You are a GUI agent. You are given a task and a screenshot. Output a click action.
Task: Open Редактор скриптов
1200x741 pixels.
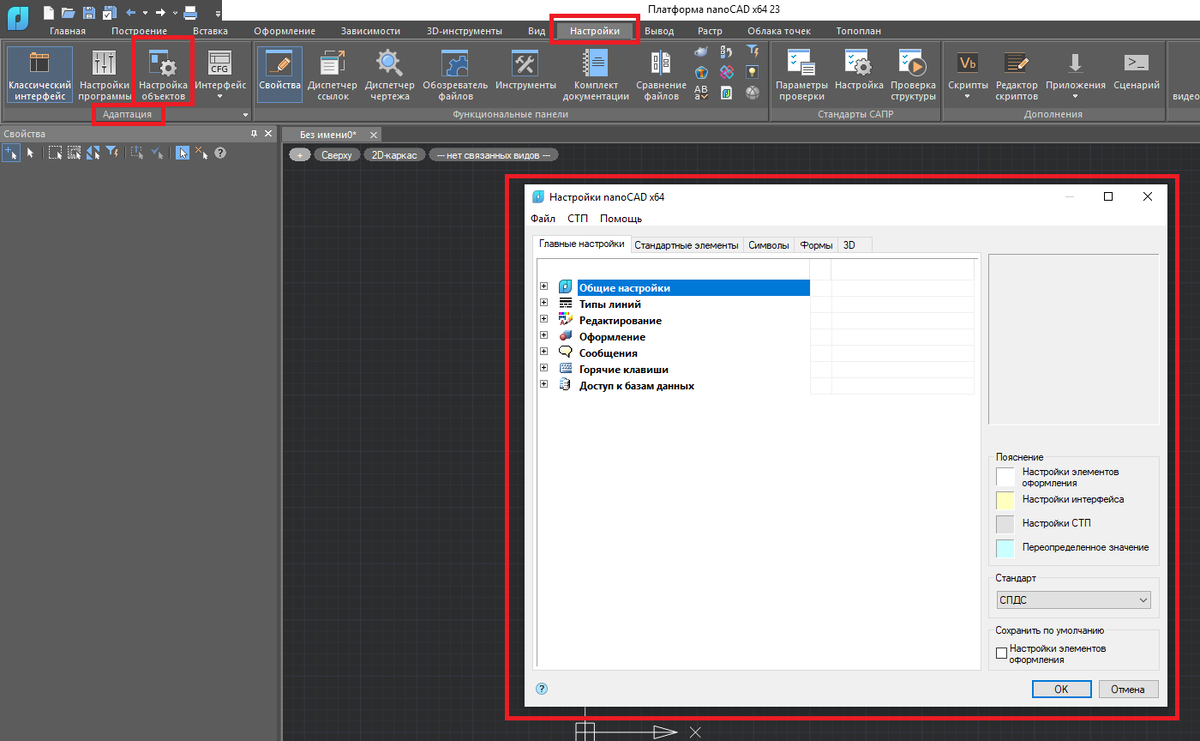point(1016,75)
